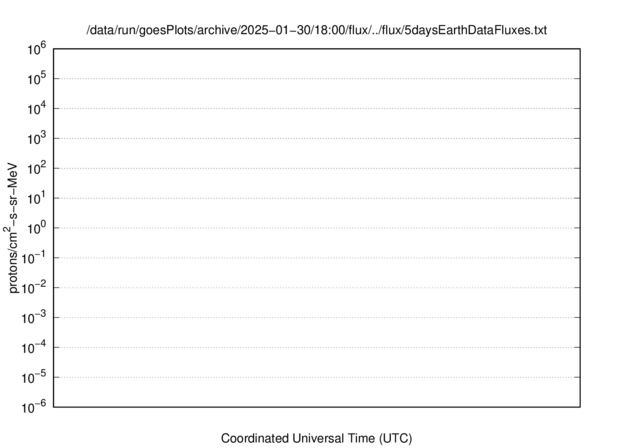Click the 10^-4 y-axis tick label
640x448 pixels.
point(34,347)
